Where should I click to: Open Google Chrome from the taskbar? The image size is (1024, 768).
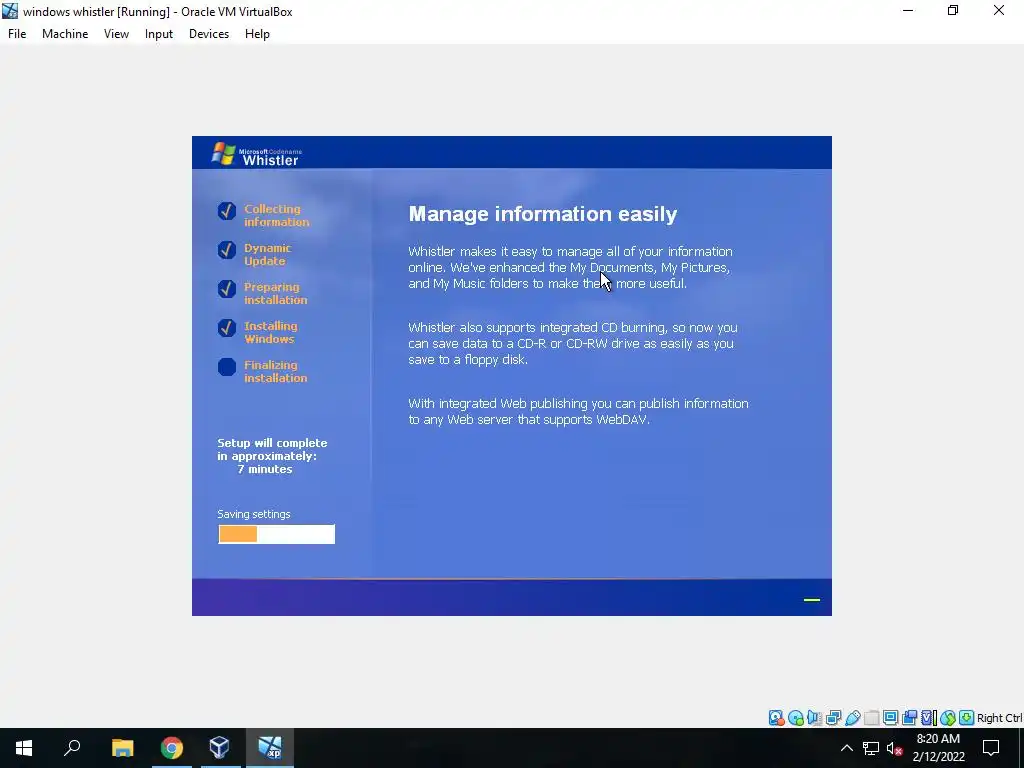(x=172, y=748)
